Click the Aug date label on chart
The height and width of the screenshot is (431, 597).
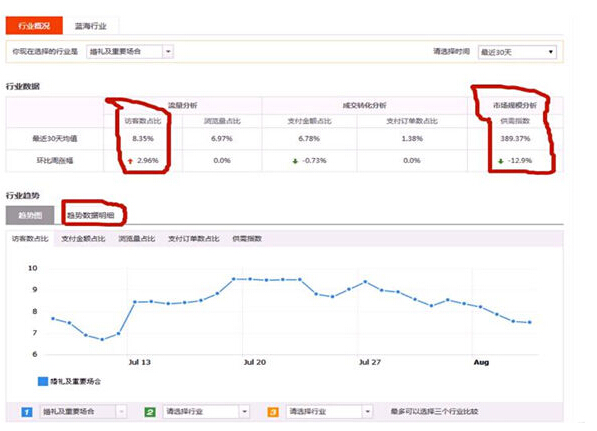coord(481,362)
